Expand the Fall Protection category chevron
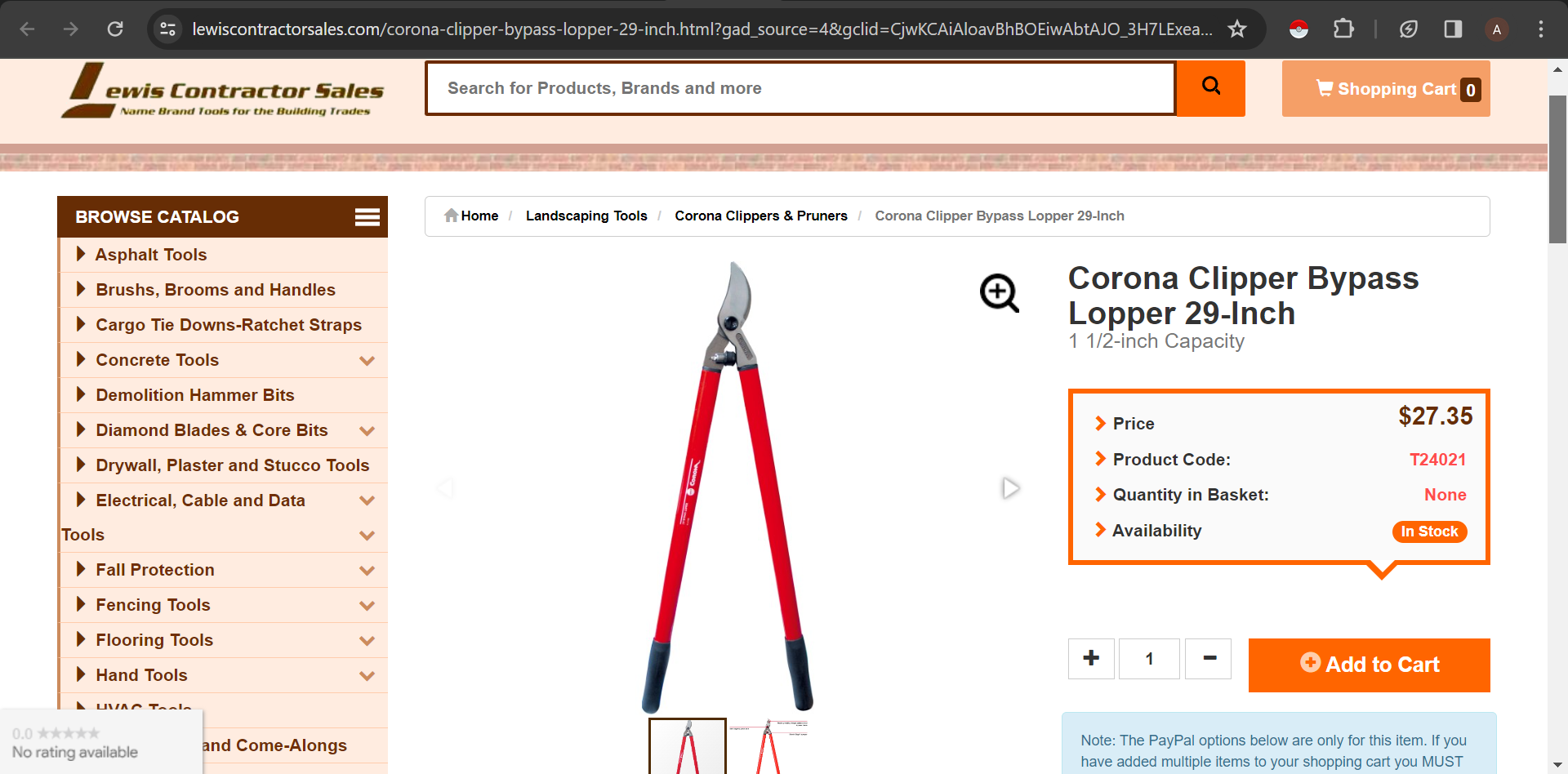1568x774 pixels. coord(367,570)
